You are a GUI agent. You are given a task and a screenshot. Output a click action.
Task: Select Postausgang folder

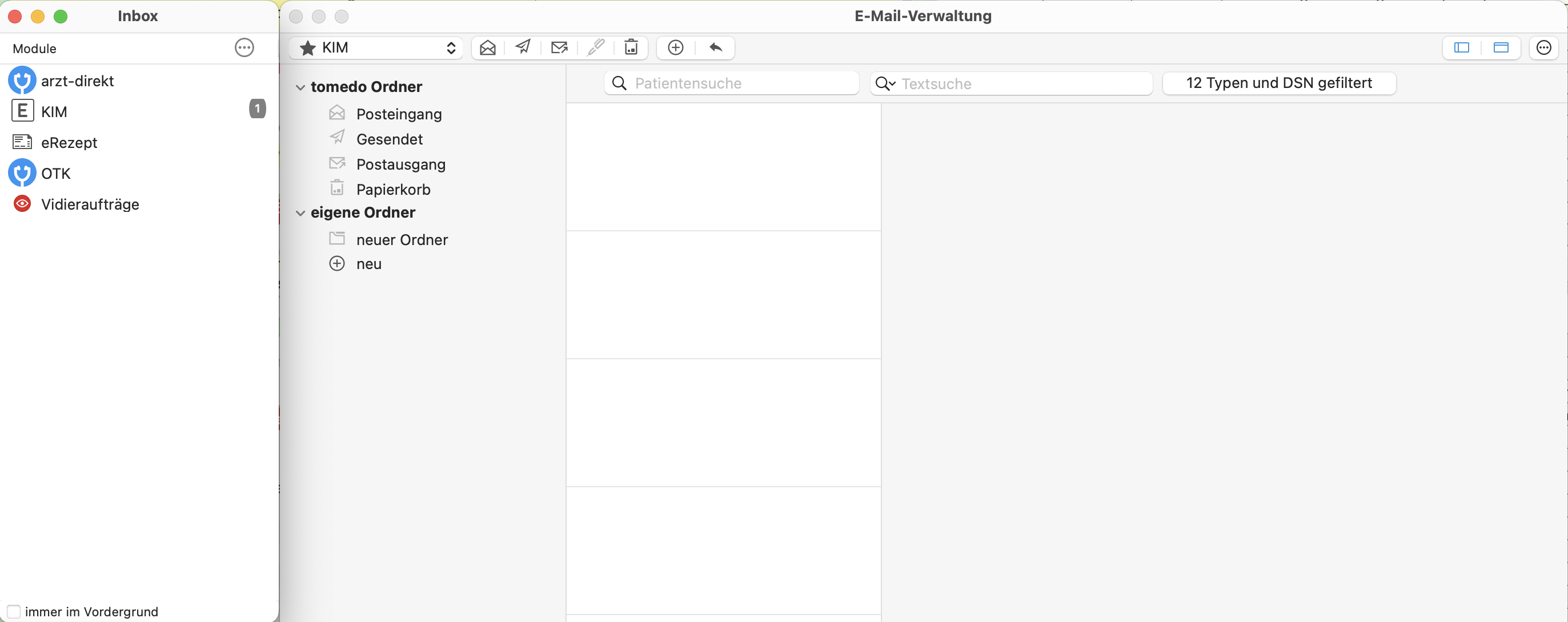tap(400, 164)
